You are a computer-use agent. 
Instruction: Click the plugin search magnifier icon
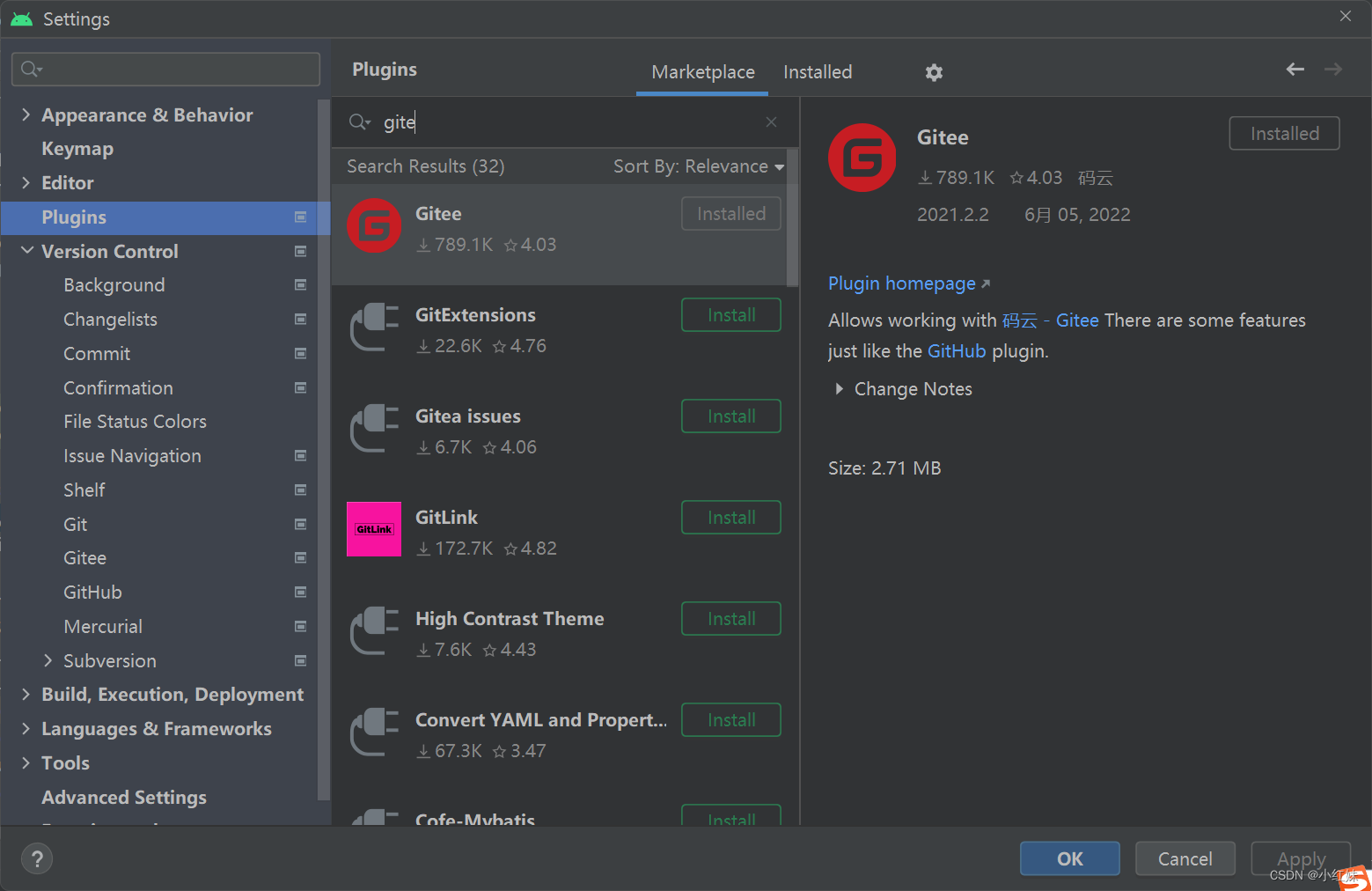point(359,121)
